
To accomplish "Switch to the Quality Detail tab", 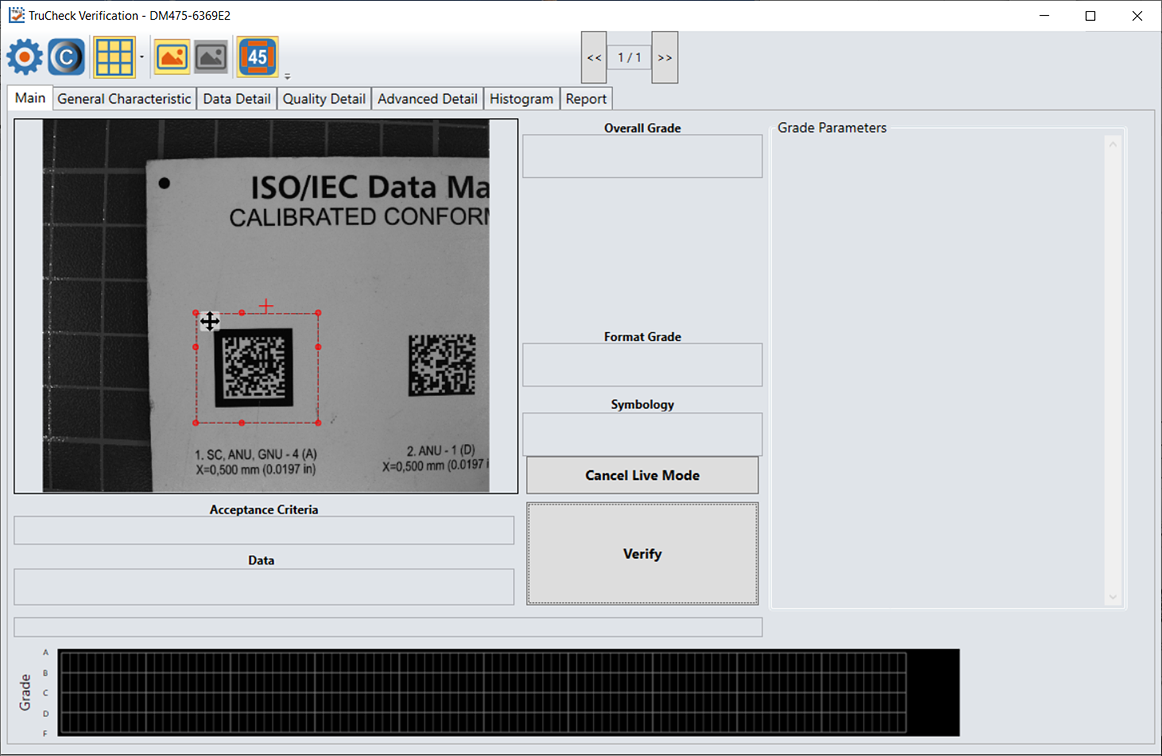I will [x=323, y=98].
